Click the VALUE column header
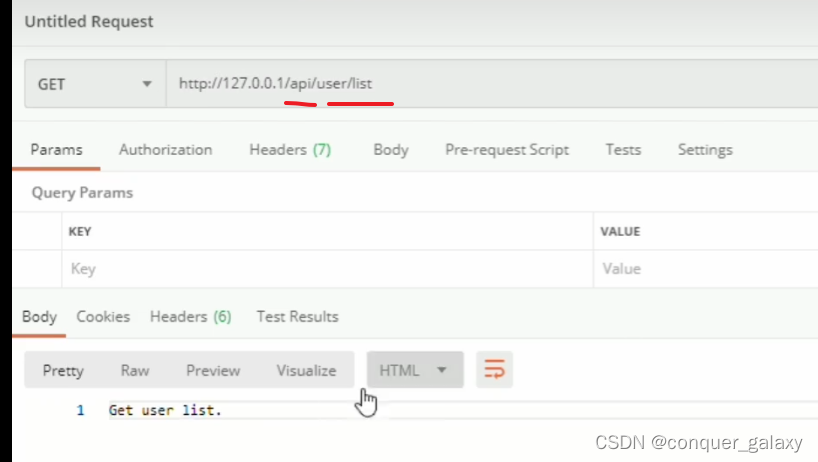 [x=620, y=232]
